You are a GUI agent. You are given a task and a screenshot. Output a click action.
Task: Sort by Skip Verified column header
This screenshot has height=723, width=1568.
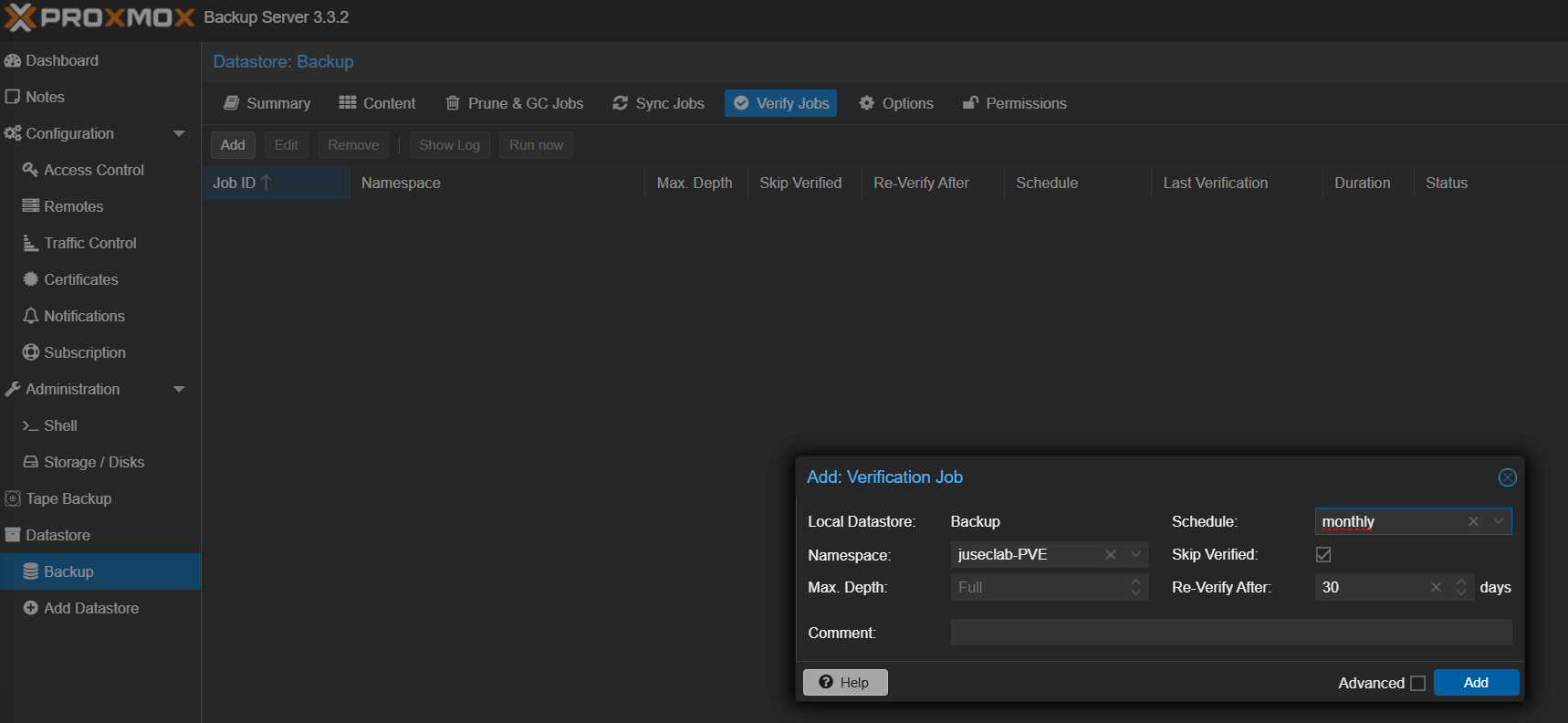(805, 183)
